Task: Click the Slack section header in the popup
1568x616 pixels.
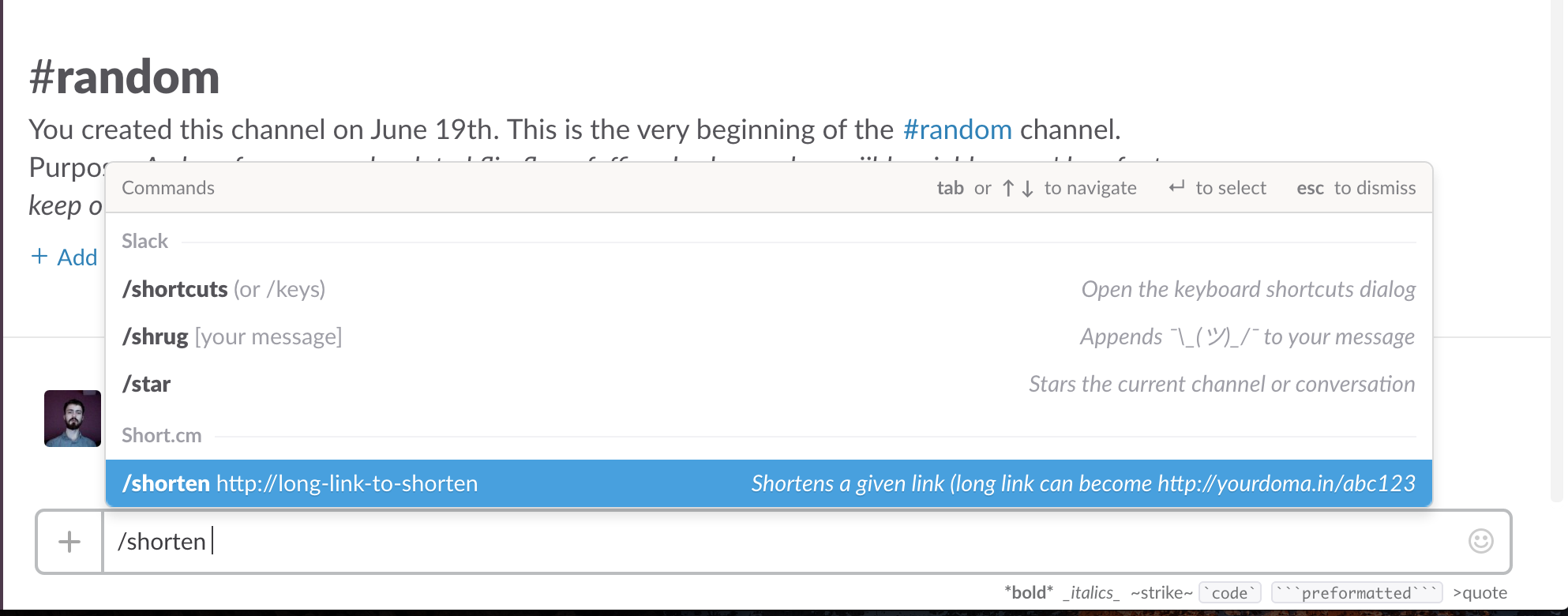Action: (x=144, y=241)
